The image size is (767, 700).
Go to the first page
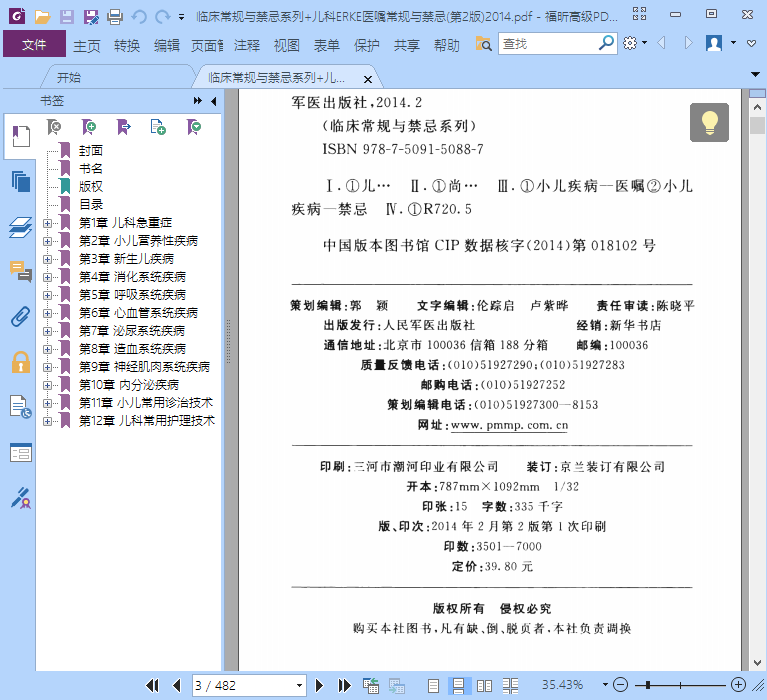[x=152, y=686]
